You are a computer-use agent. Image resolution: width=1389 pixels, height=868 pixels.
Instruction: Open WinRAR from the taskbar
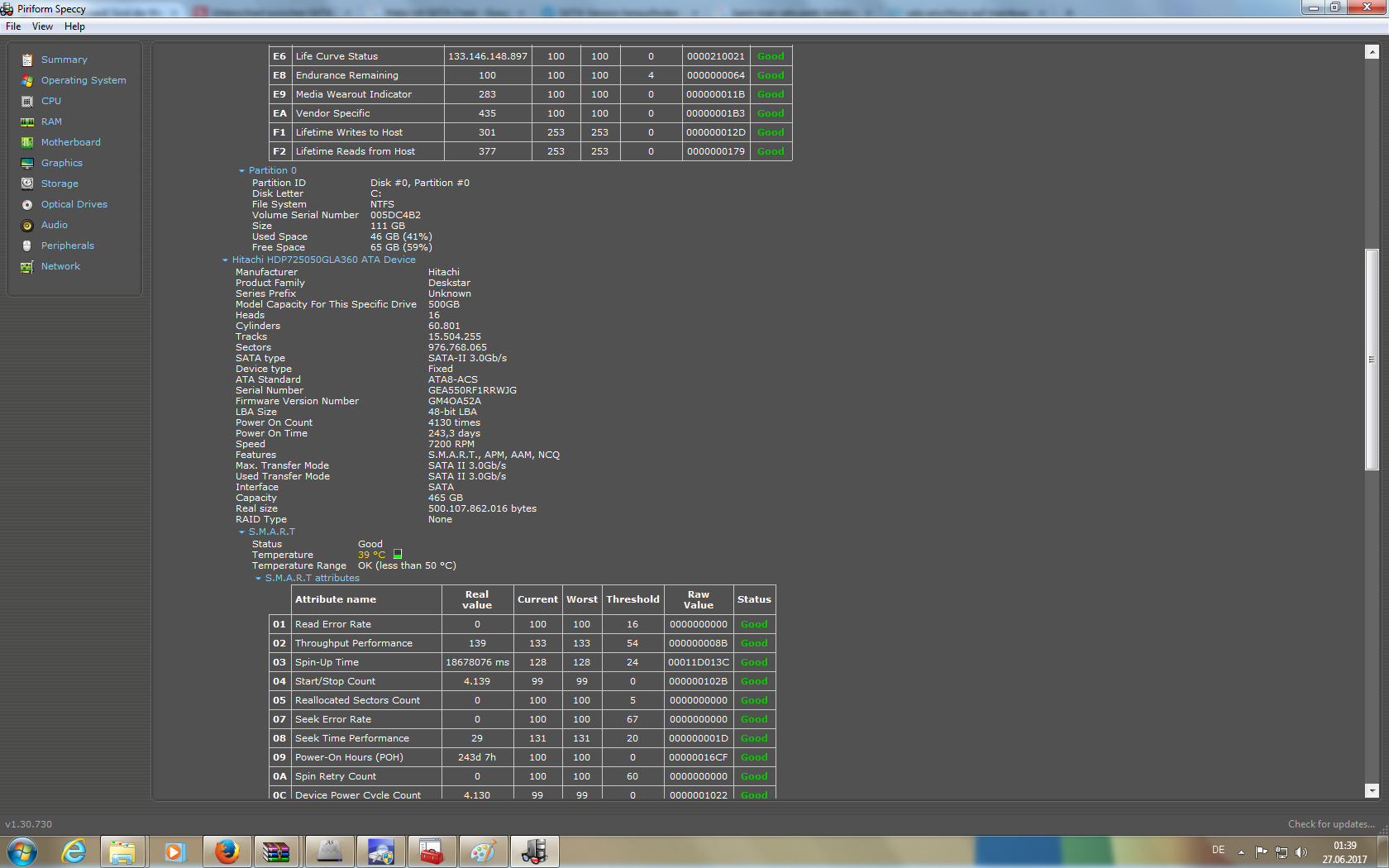click(277, 851)
